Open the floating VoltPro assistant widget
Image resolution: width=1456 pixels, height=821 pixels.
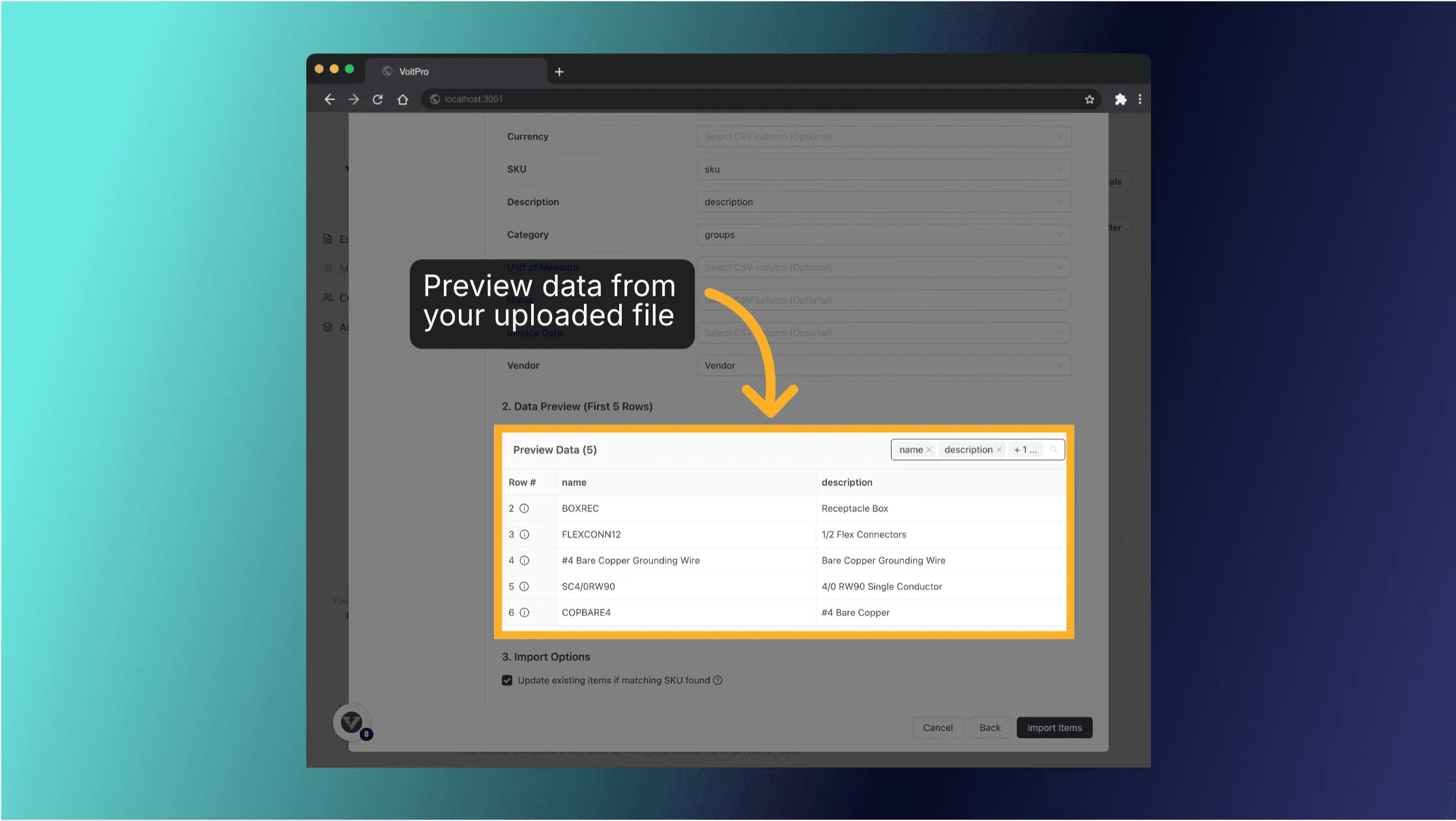pyautogui.click(x=352, y=722)
